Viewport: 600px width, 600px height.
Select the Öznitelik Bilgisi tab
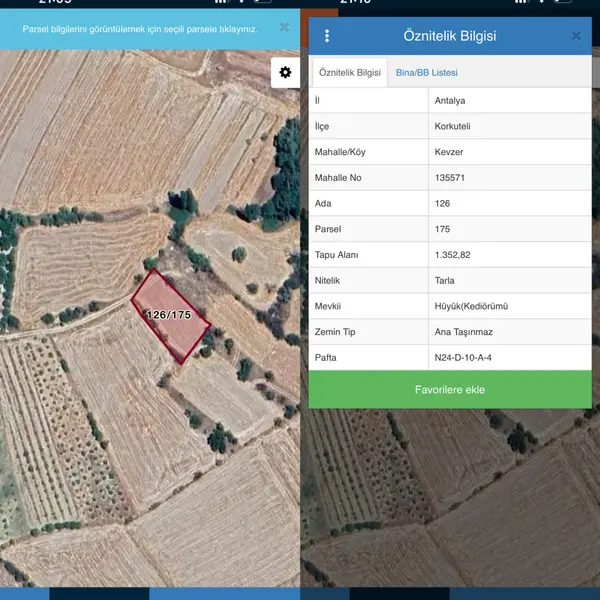pos(349,73)
